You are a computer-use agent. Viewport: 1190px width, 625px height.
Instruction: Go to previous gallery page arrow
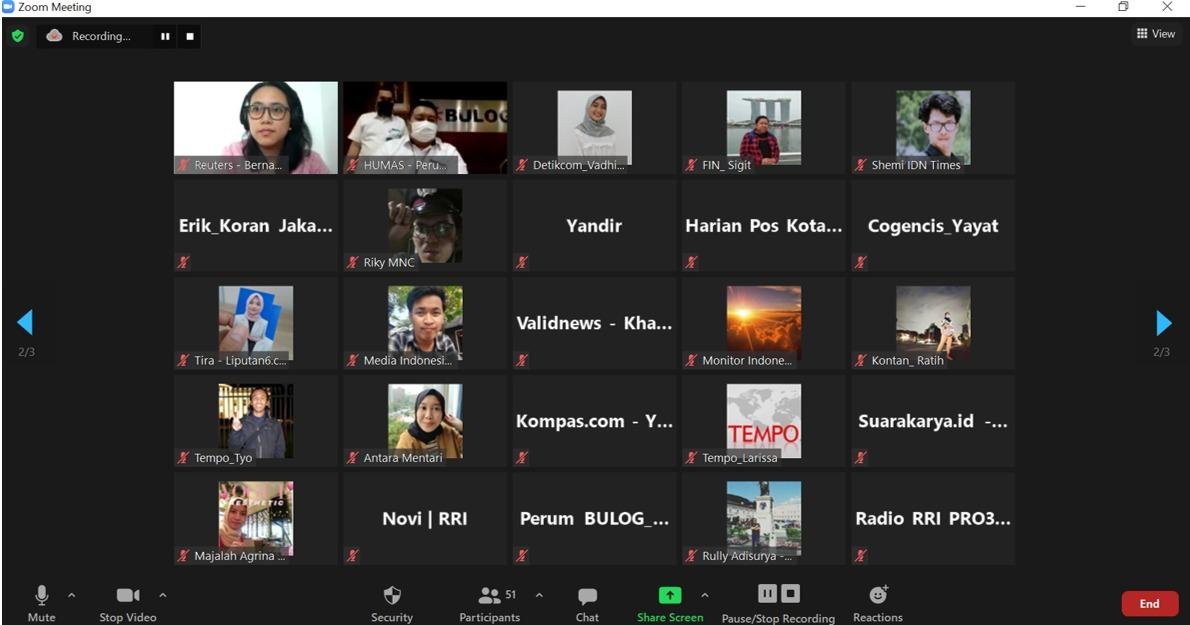[x=25, y=322]
